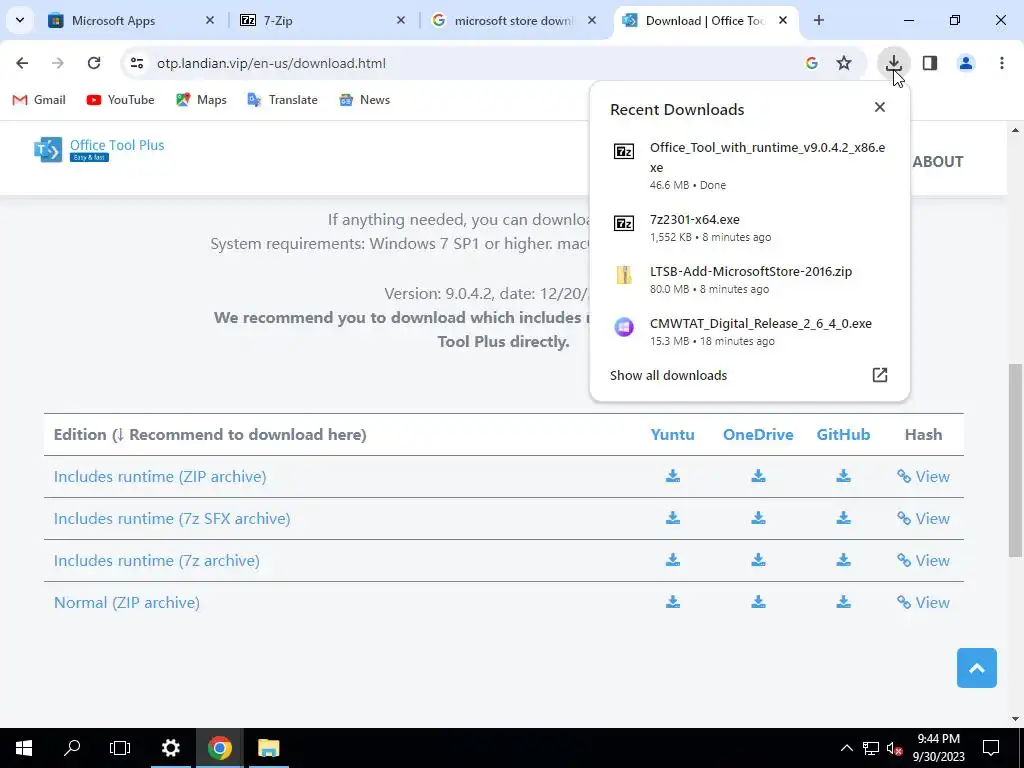1024x768 pixels.
Task: Click the scroll-to-top arrow button
Action: pos(976,667)
